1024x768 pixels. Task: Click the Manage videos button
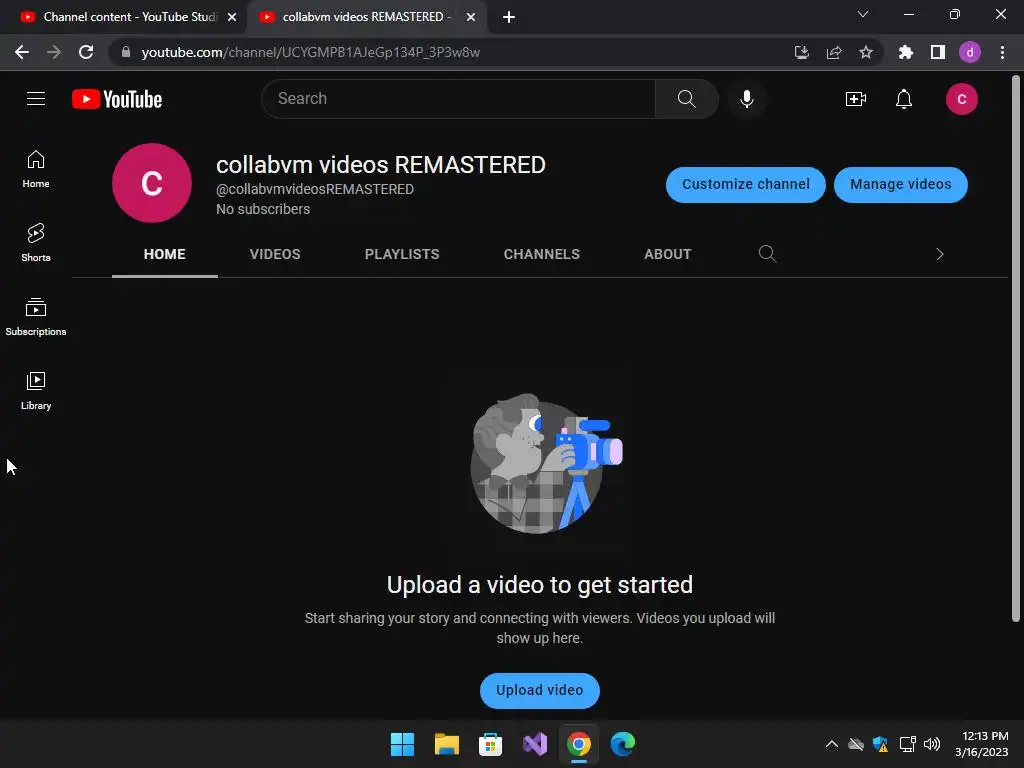[901, 185]
